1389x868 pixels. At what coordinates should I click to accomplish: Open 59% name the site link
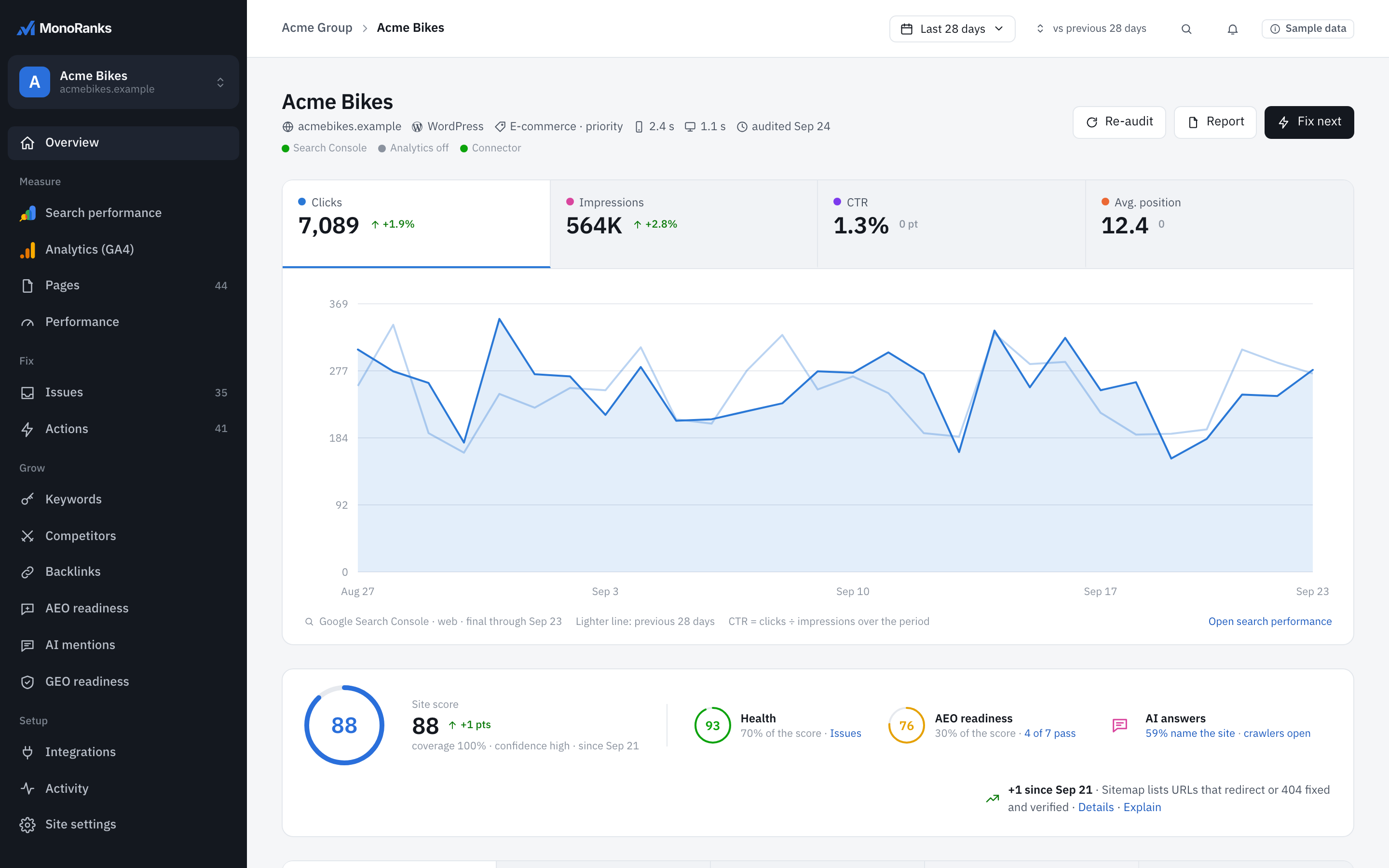(x=1190, y=733)
